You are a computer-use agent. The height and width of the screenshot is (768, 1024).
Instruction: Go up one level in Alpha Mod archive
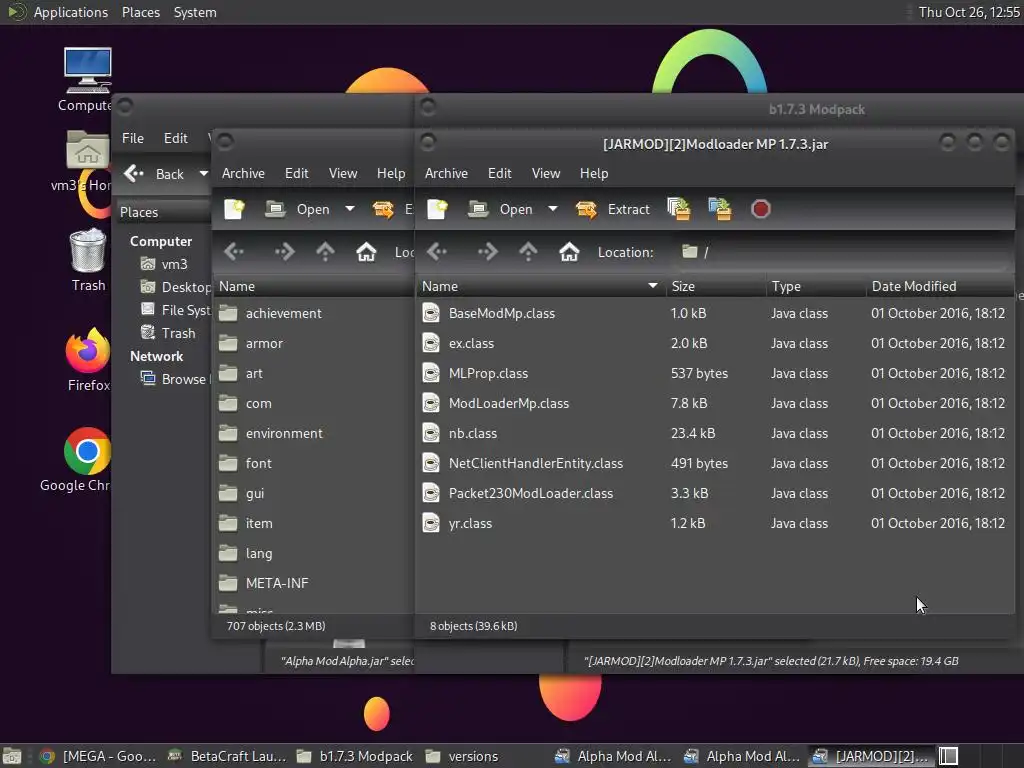click(x=325, y=252)
